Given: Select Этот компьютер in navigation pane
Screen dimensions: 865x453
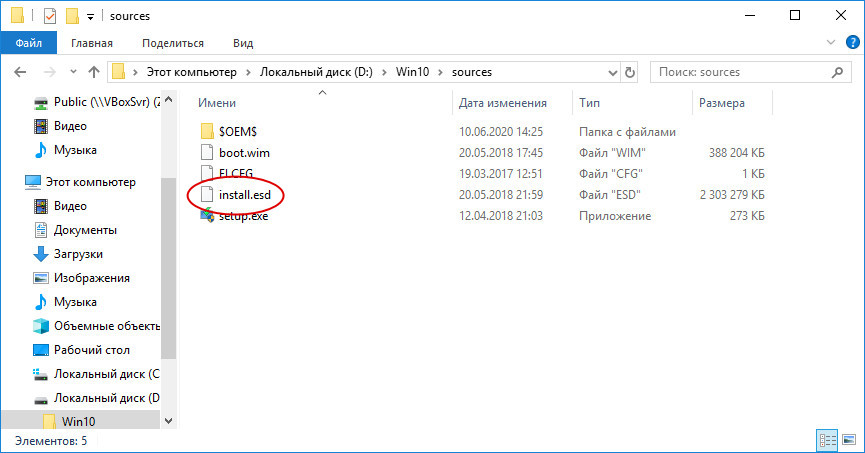Looking at the screenshot, I should [x=90, y=182].
